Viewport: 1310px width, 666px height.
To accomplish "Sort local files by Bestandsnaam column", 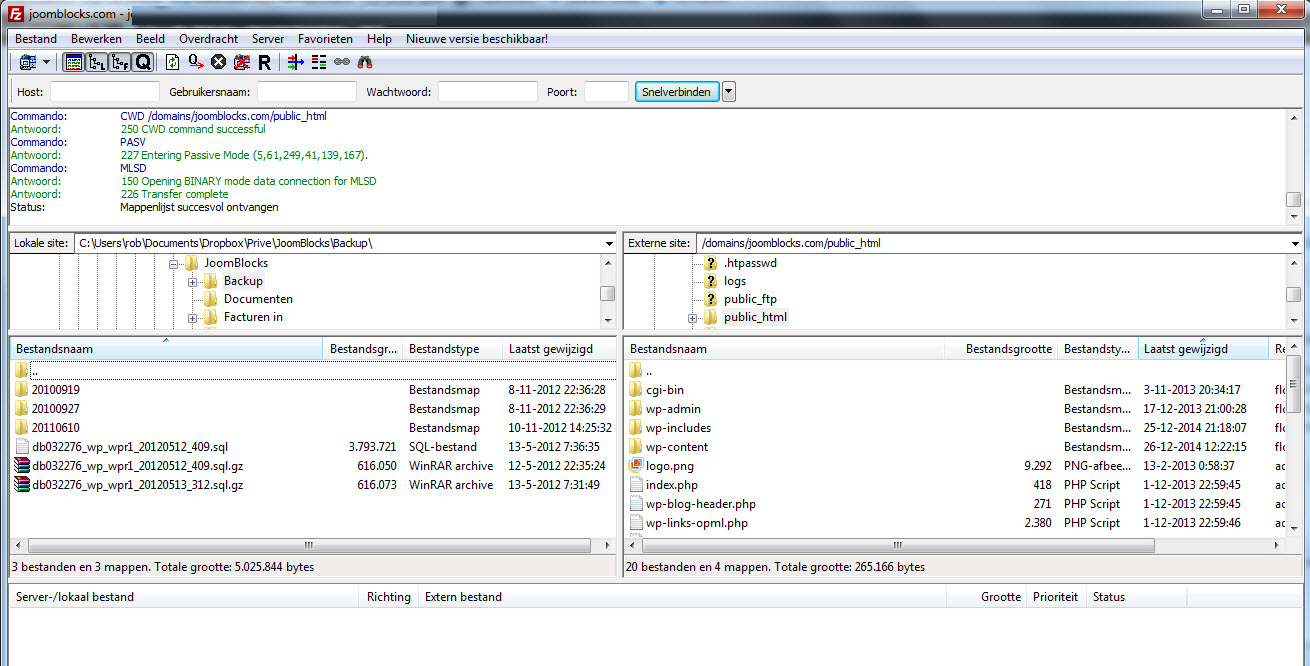I will 167,349.
